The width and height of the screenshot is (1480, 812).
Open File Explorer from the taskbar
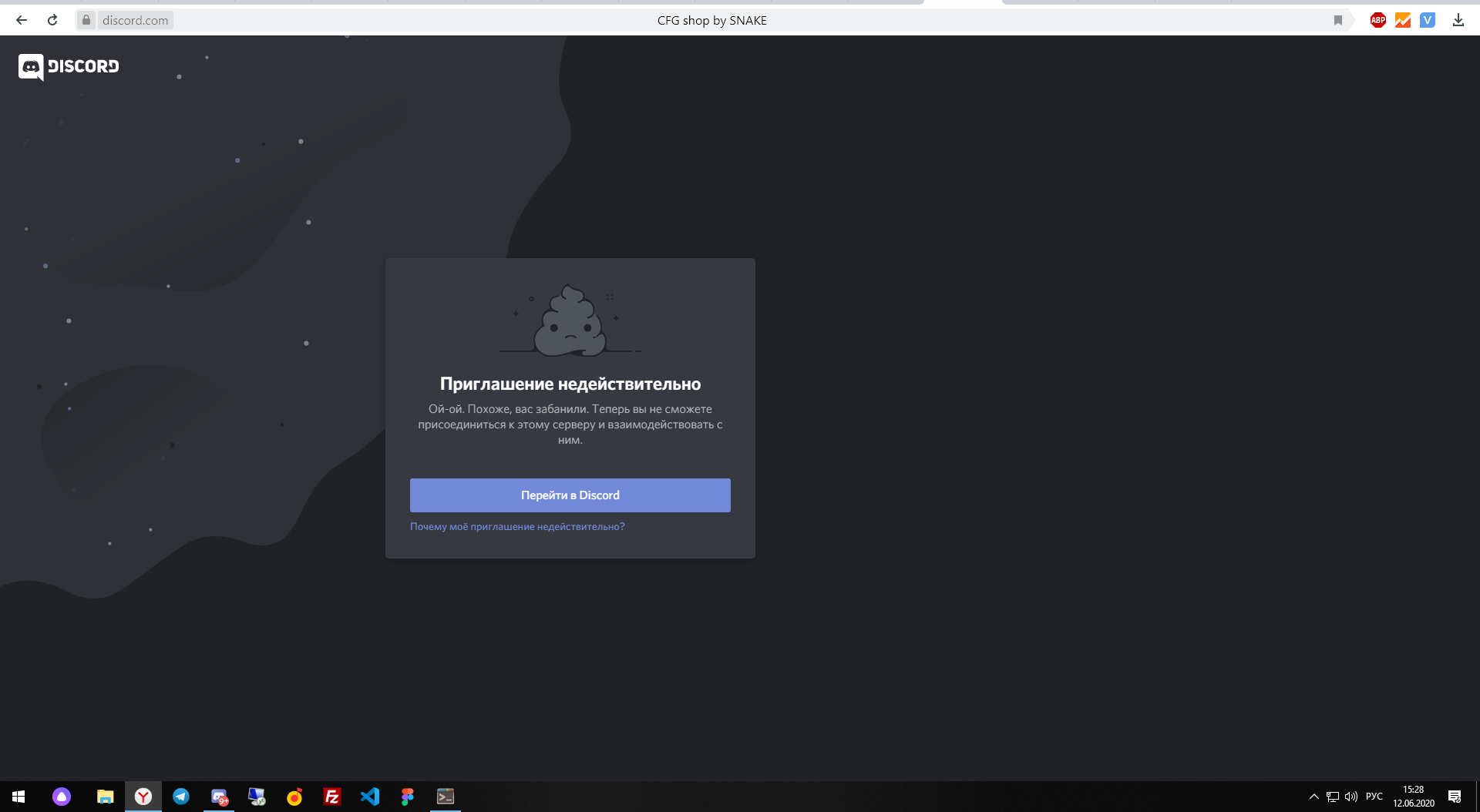click(x=106, y=797)
